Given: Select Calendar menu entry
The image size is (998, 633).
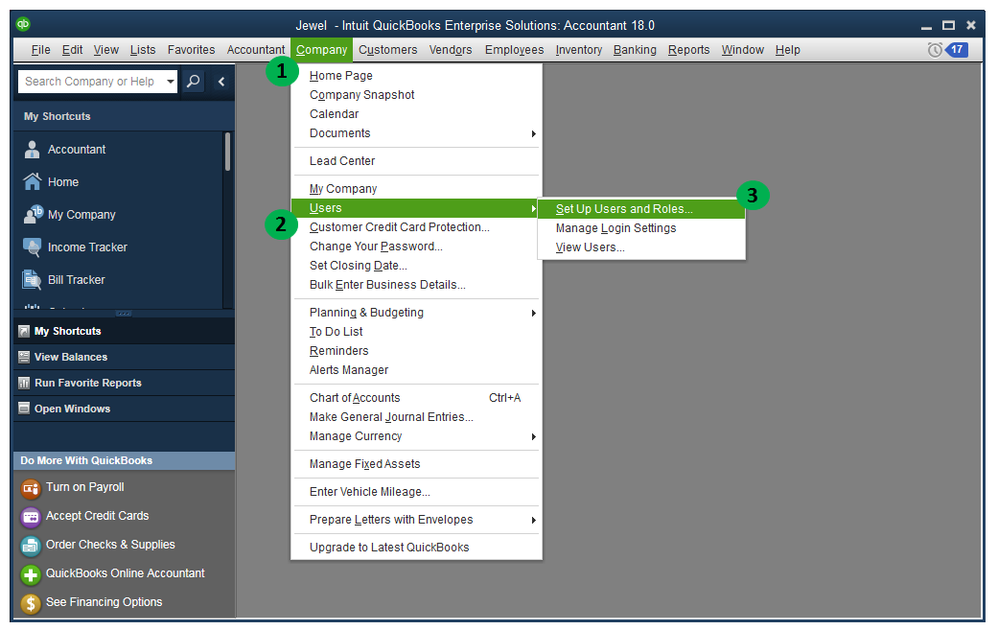Looking at the screenshot, I should point(416,115).
